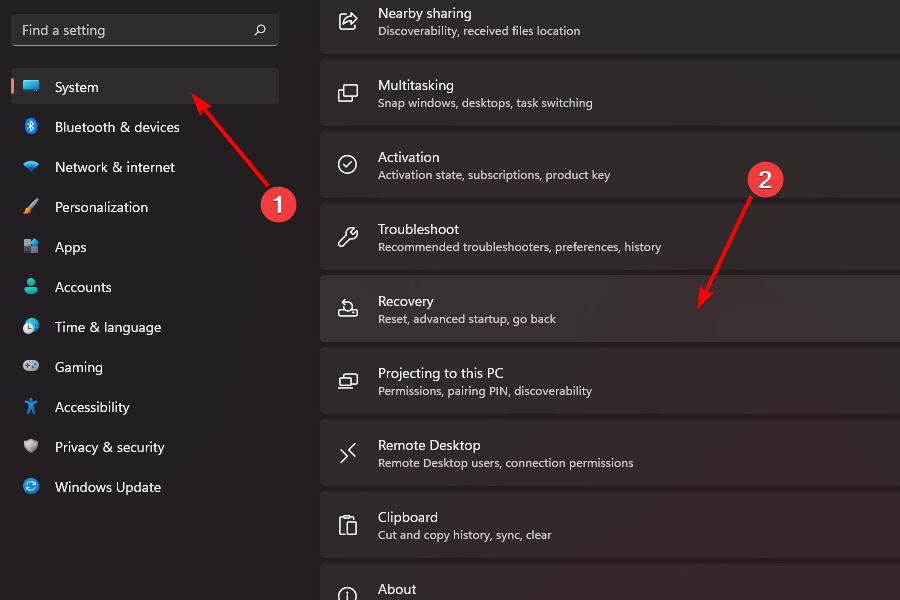Open Time & language settings
900x600 pixels.
(108, 327)
